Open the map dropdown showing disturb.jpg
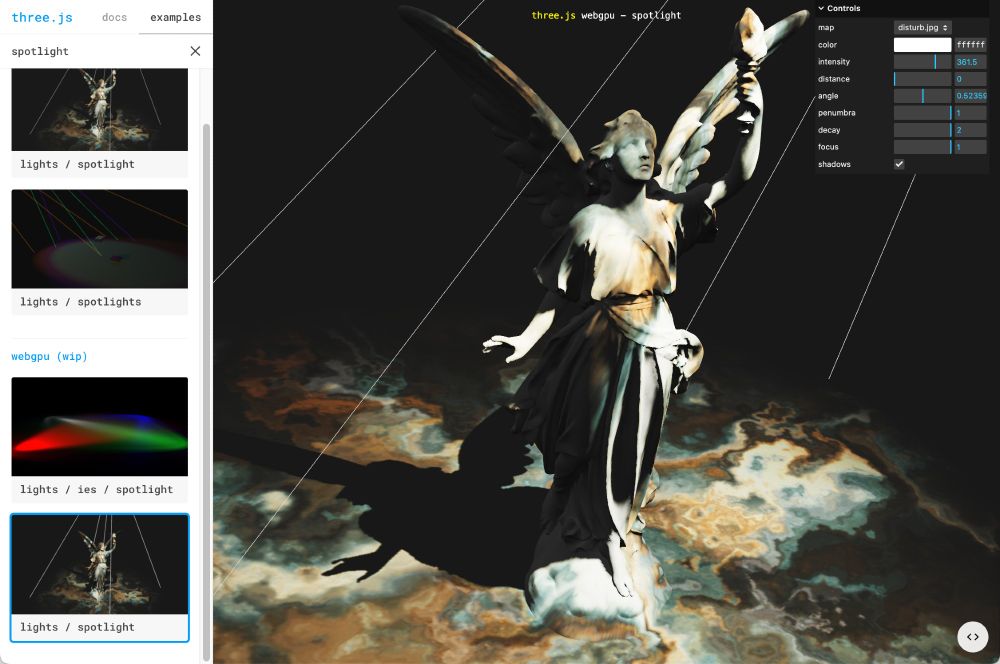The height and width of the screenshot is (664, 1000). (x=922, y=27)
